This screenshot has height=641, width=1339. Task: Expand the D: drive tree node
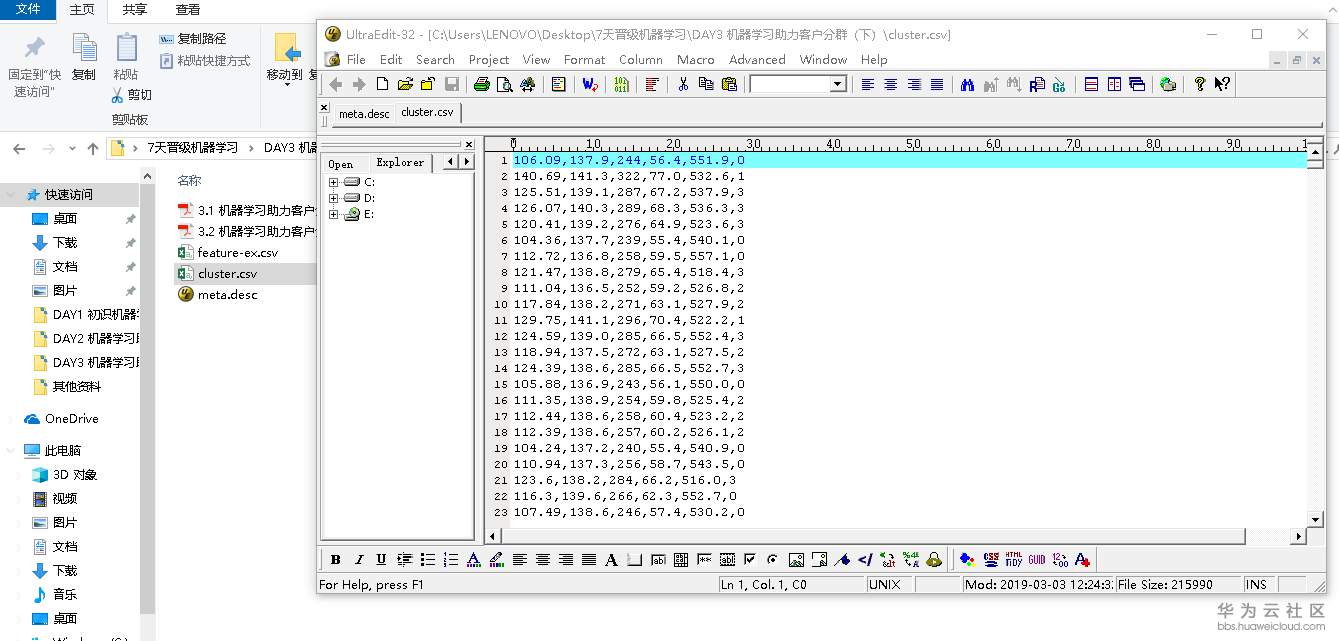(x=334, y=198)
